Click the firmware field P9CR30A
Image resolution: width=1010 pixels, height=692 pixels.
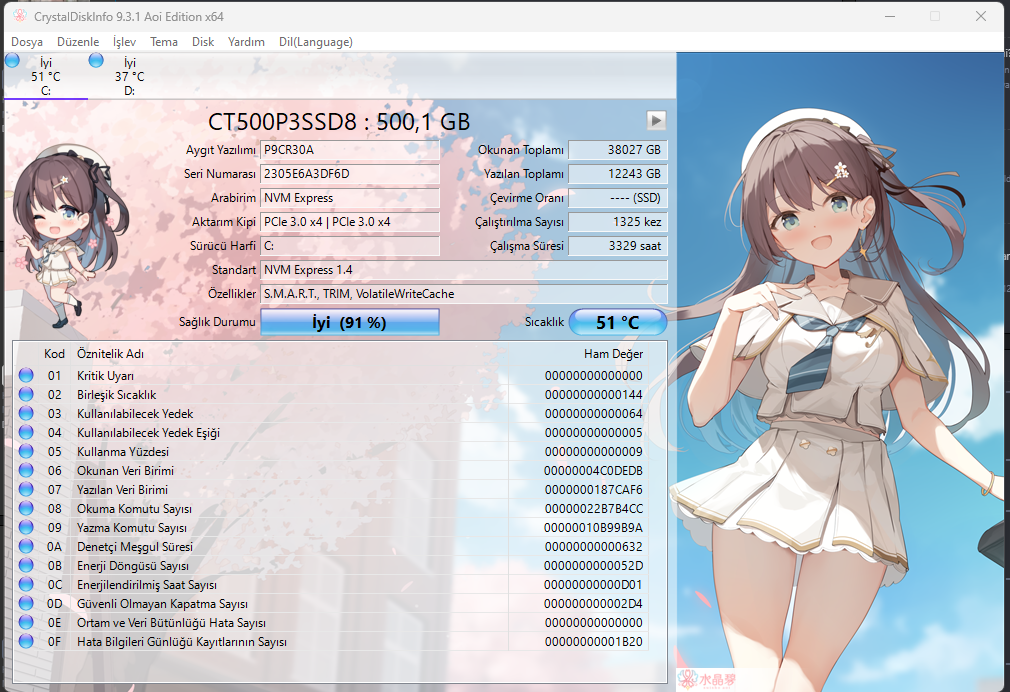point(350,150)
